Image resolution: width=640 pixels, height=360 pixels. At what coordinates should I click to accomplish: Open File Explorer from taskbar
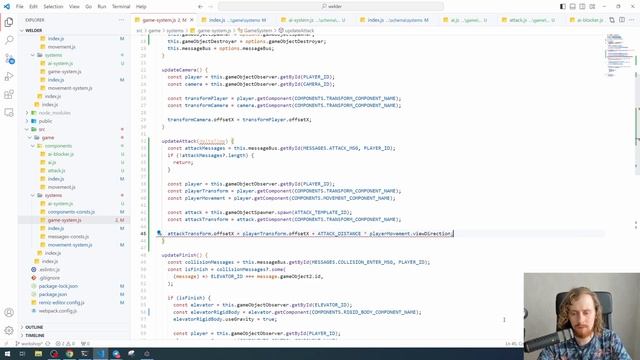click(38, 353)
